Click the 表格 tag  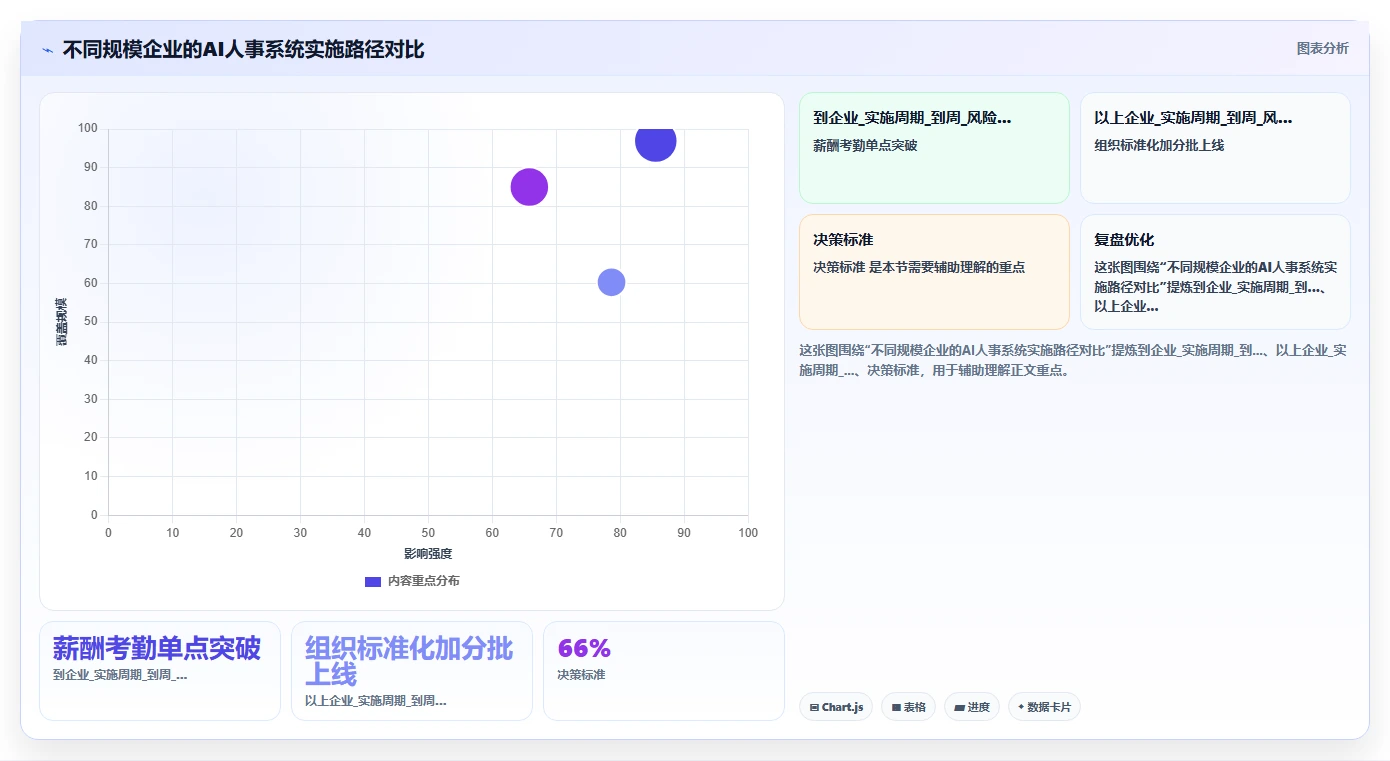[908, 707]
